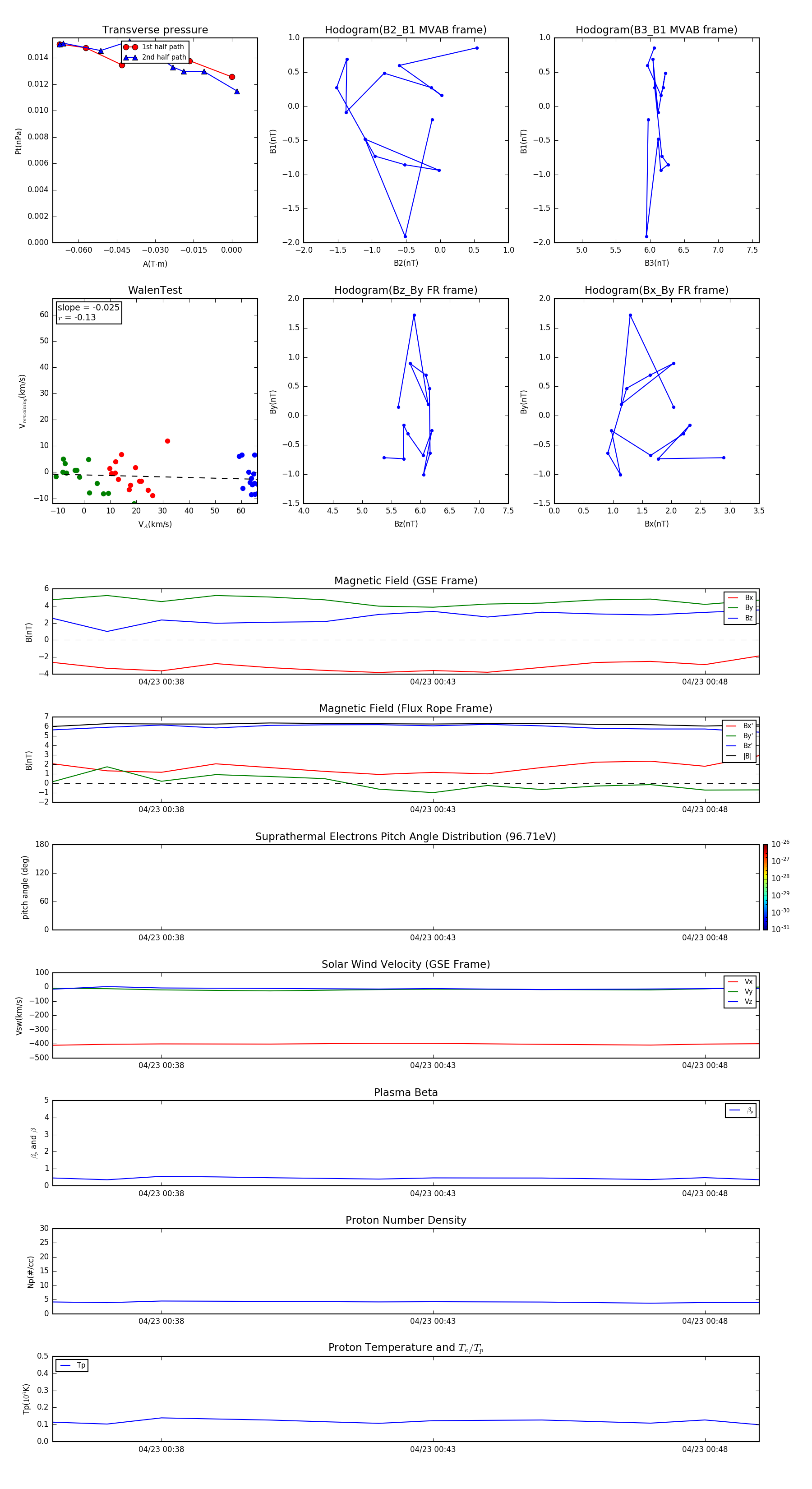Click the B2(nT) axis label

406,263
